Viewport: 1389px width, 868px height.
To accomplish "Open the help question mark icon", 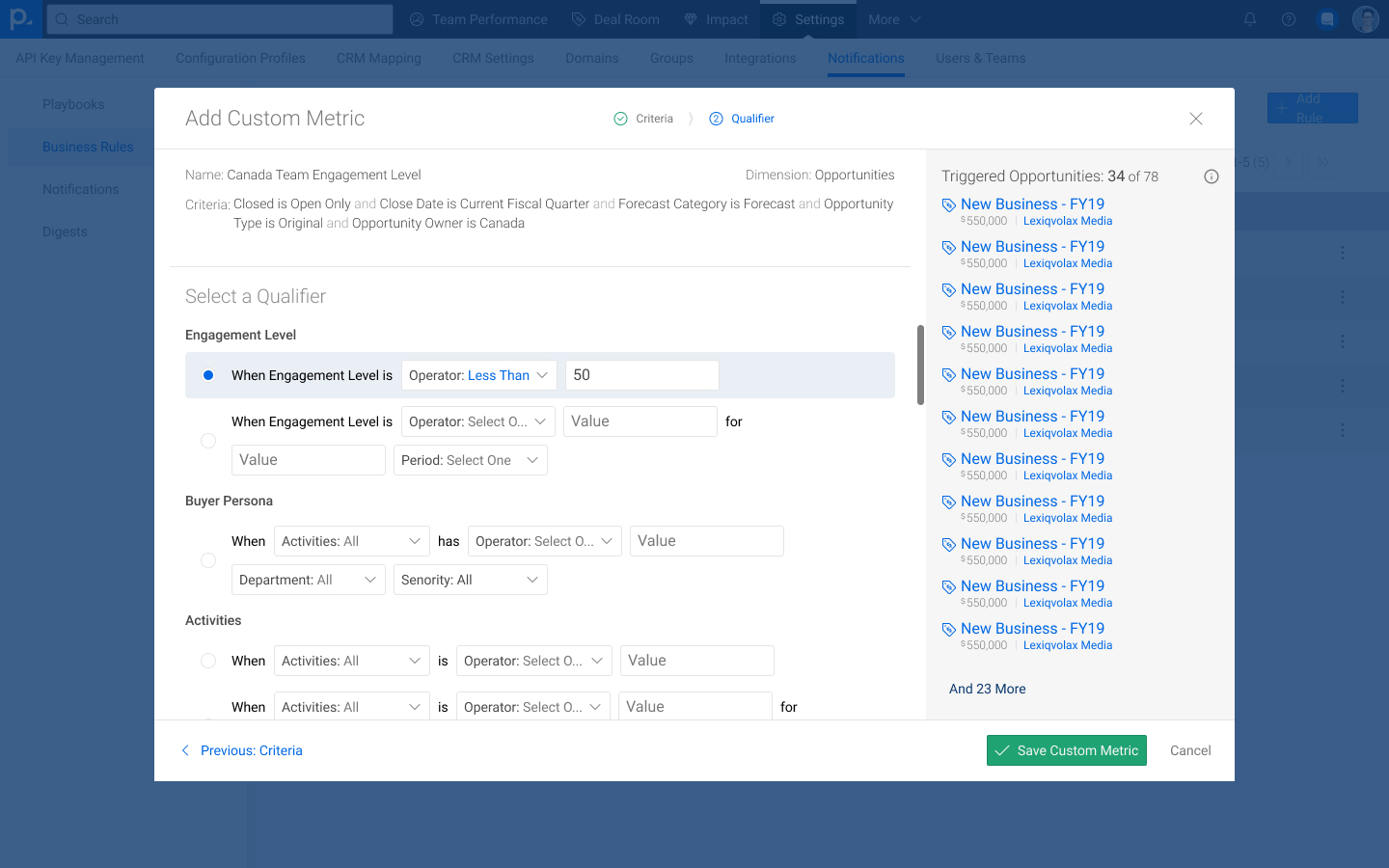I will click(x=1289, y=19).
